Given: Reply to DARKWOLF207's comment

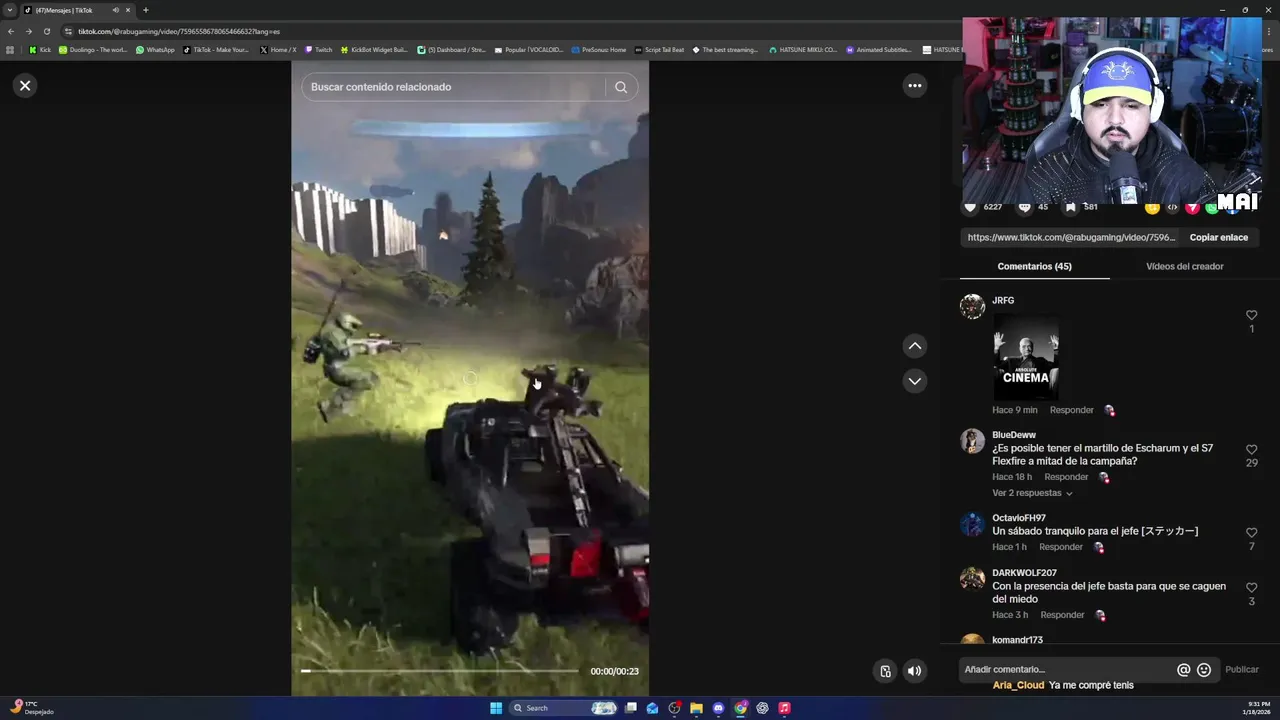Looking at the screenshot, I should 1062,615.
